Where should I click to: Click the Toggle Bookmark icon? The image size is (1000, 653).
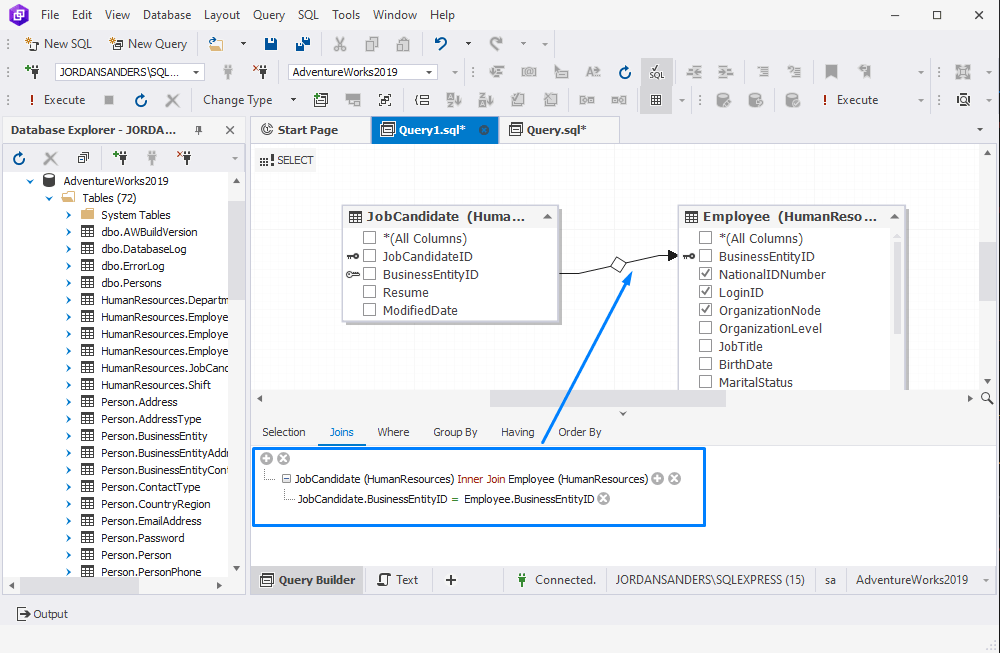833,72
